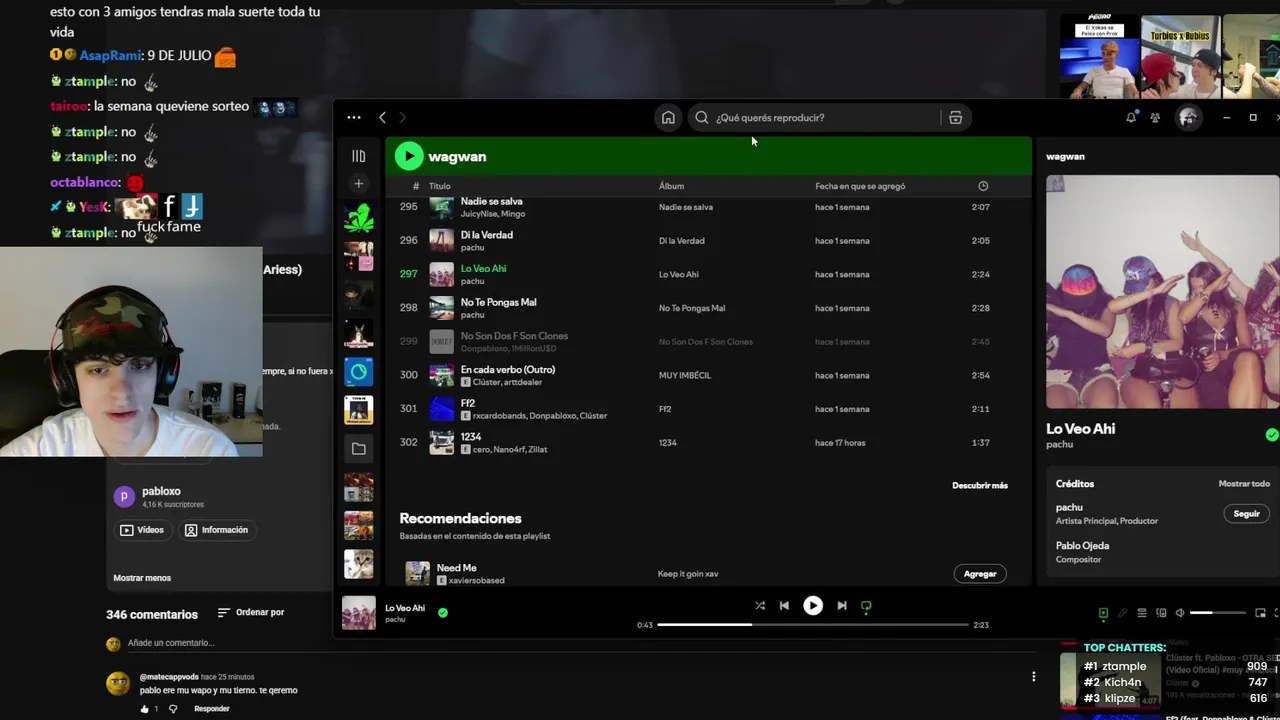Open the Spotify three-dots main menu
This screenshot has width=1280, height=720.
tap(354, 117)
